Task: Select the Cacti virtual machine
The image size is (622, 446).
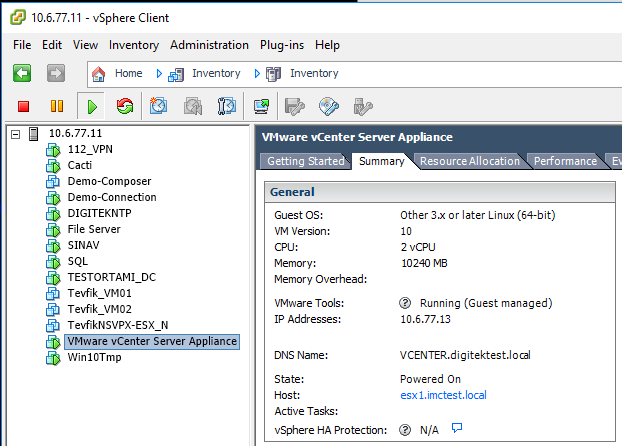Action: [x=80, y=165]
